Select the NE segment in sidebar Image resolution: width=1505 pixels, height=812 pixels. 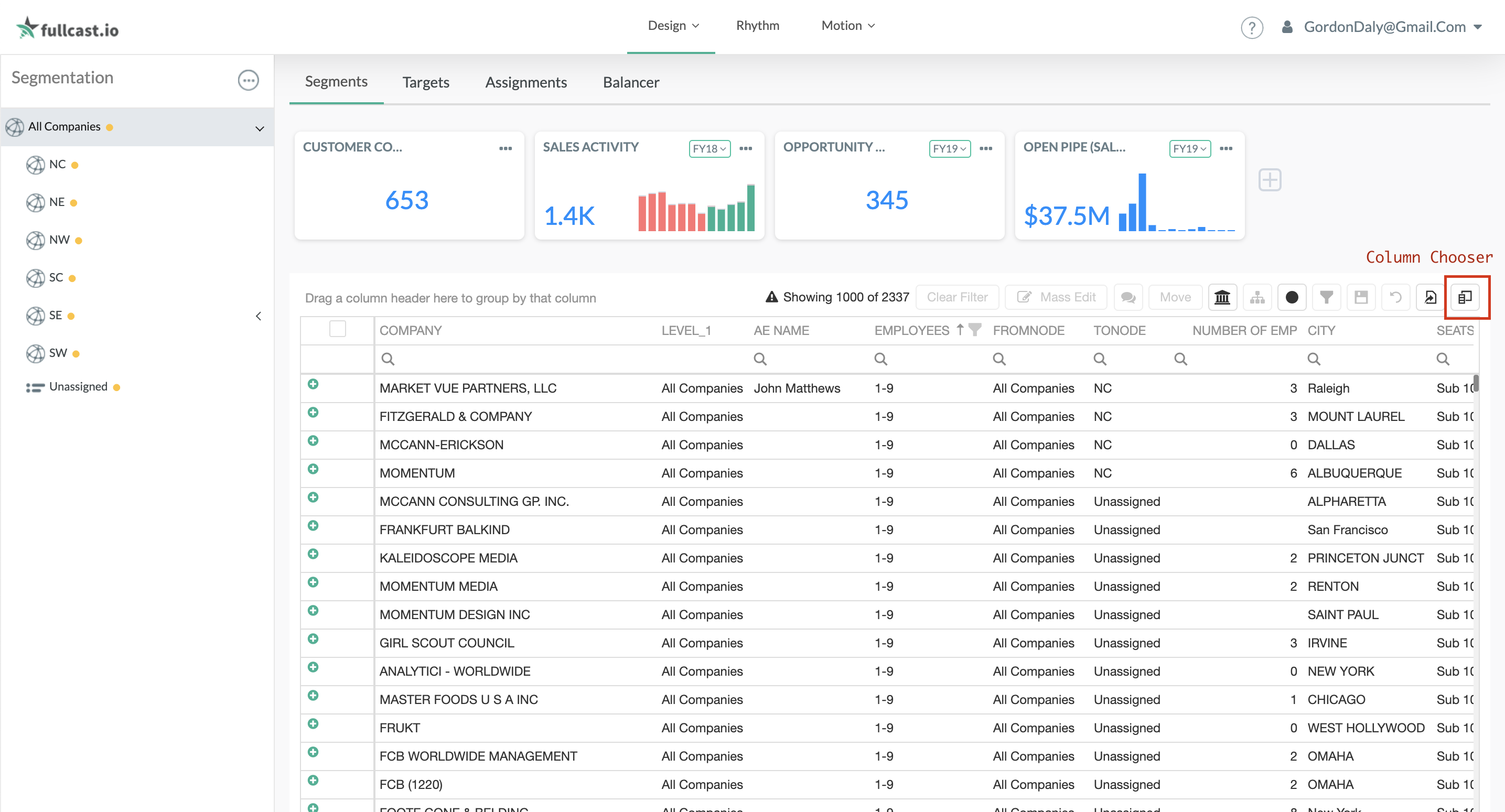57,202
